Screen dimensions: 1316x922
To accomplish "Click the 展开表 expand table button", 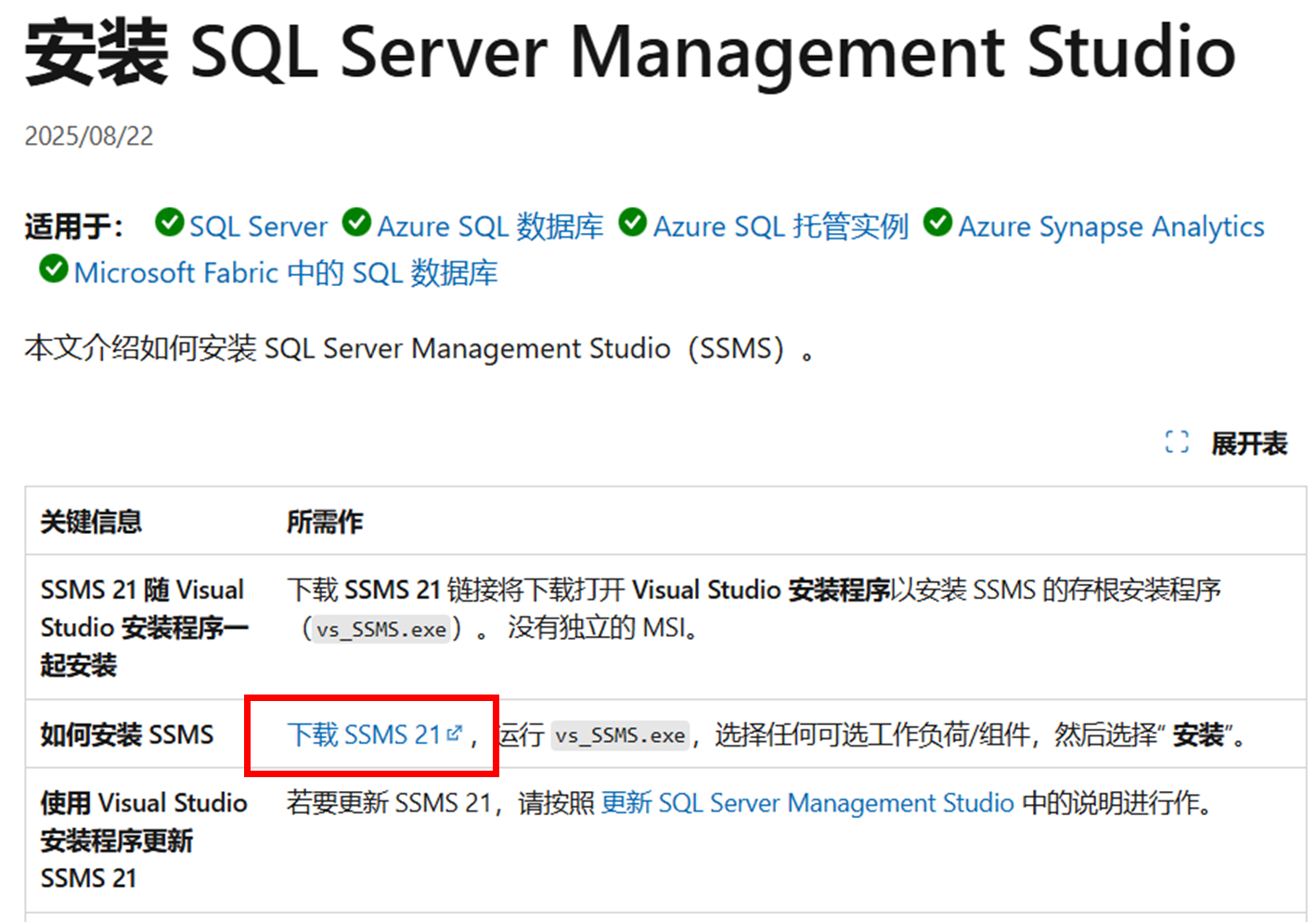I will point(1248,444).
